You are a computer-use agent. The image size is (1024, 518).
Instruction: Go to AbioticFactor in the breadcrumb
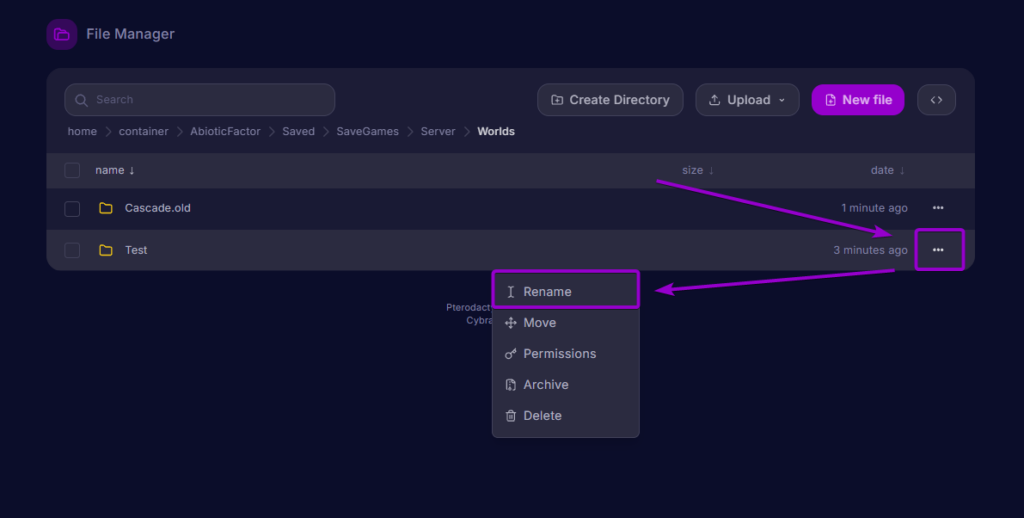pyautogui.click(x=225, y=131)
